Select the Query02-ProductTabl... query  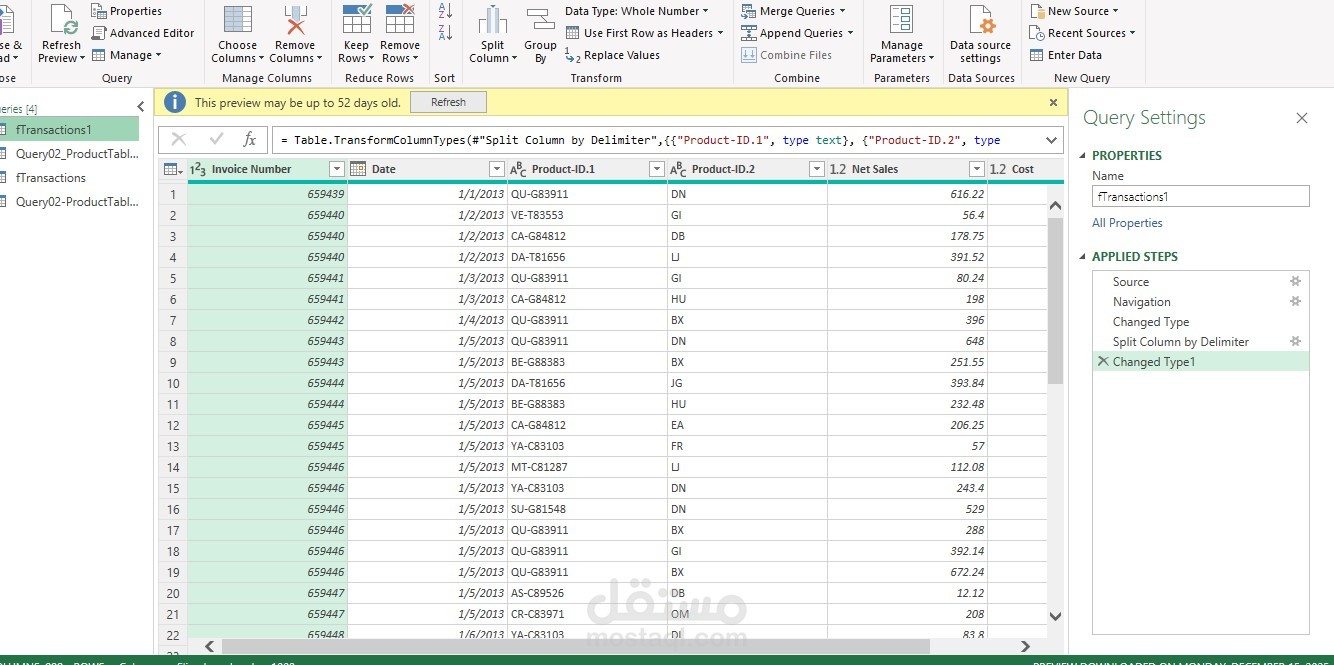point(69,202)
